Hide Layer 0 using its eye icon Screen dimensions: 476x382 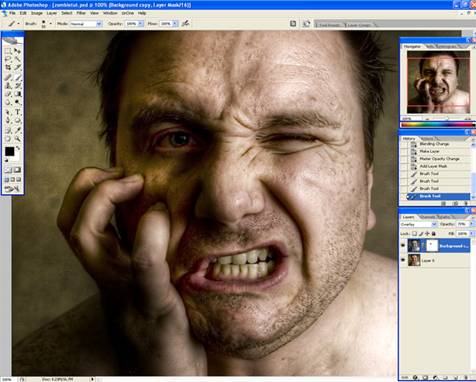point(403,260)
